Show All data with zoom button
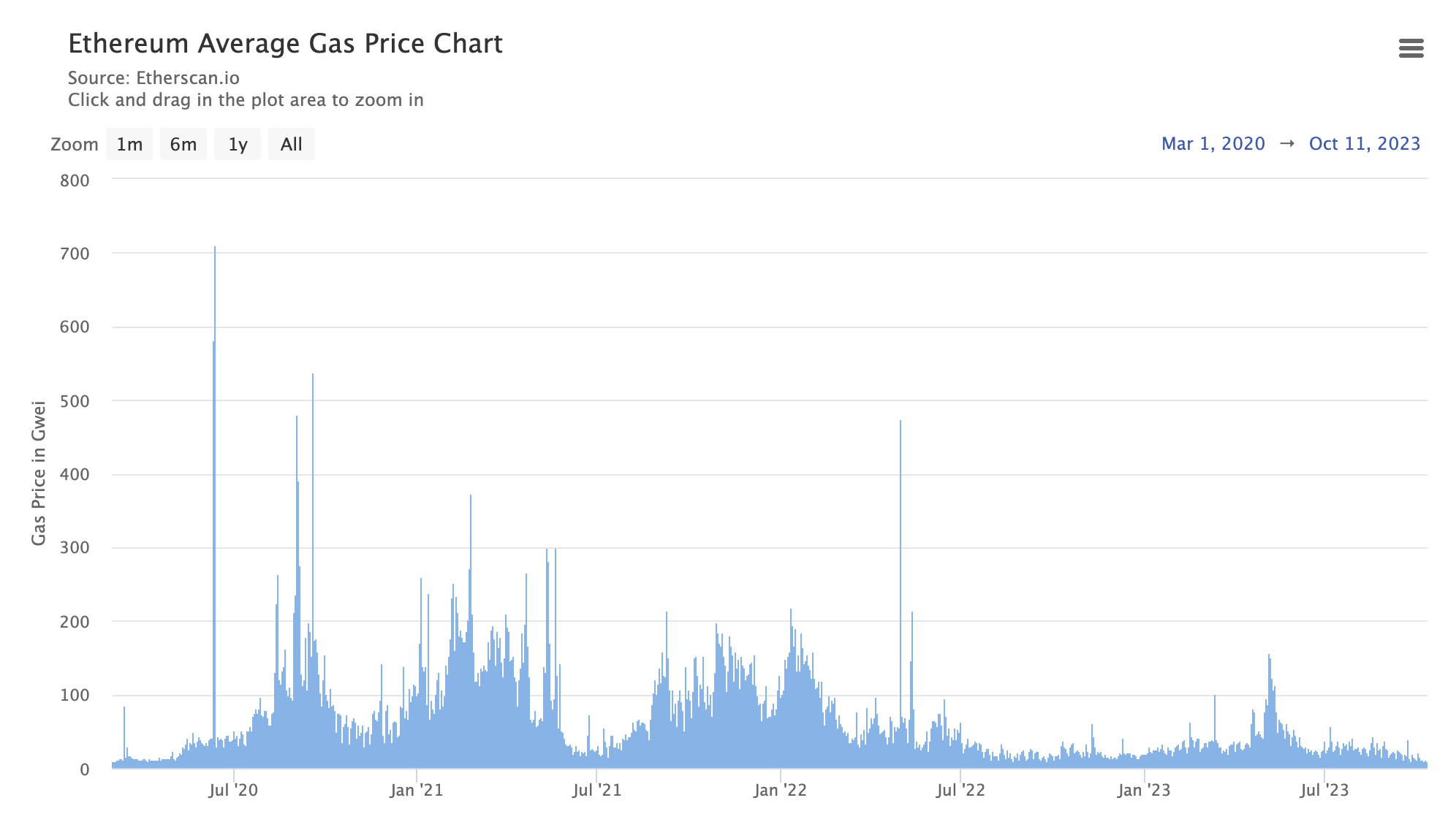The image size is (1456, 833). pos(291,144)
